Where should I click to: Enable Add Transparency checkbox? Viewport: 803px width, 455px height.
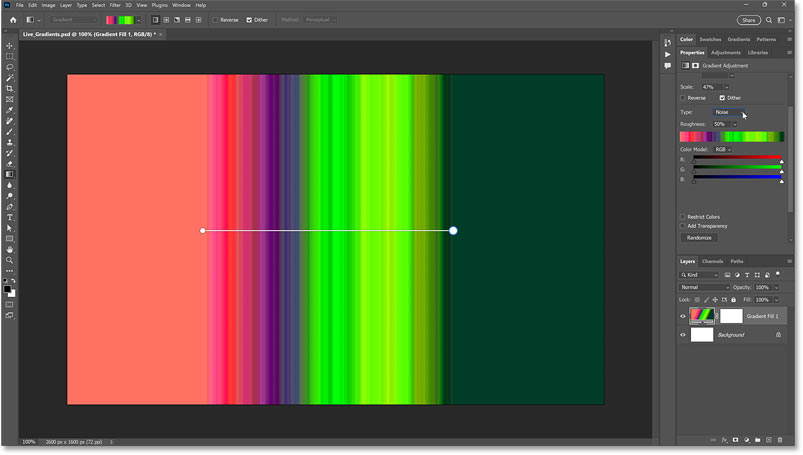(683, 227)
